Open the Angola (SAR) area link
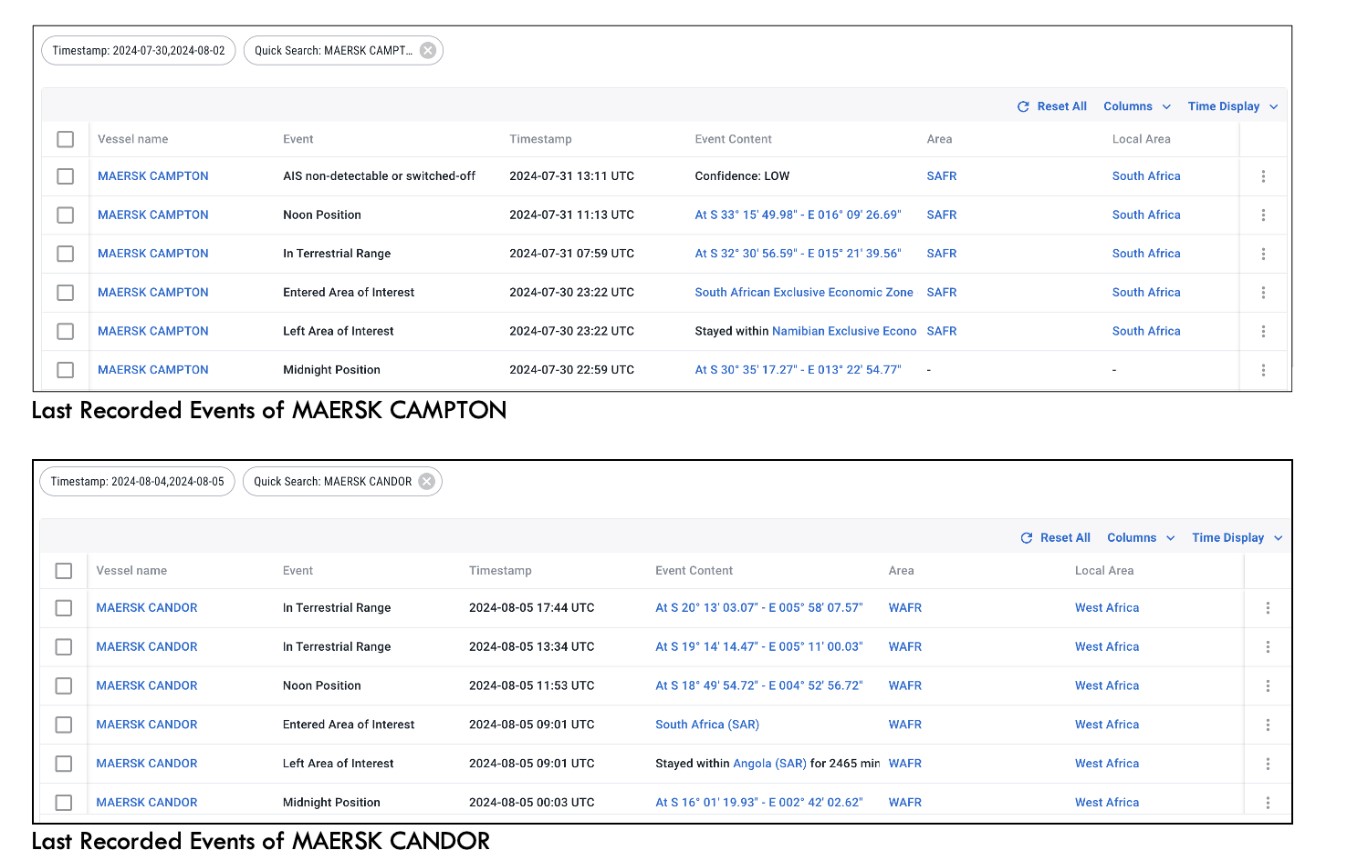This screenshot has width=1347, height=860. [769, 764]
